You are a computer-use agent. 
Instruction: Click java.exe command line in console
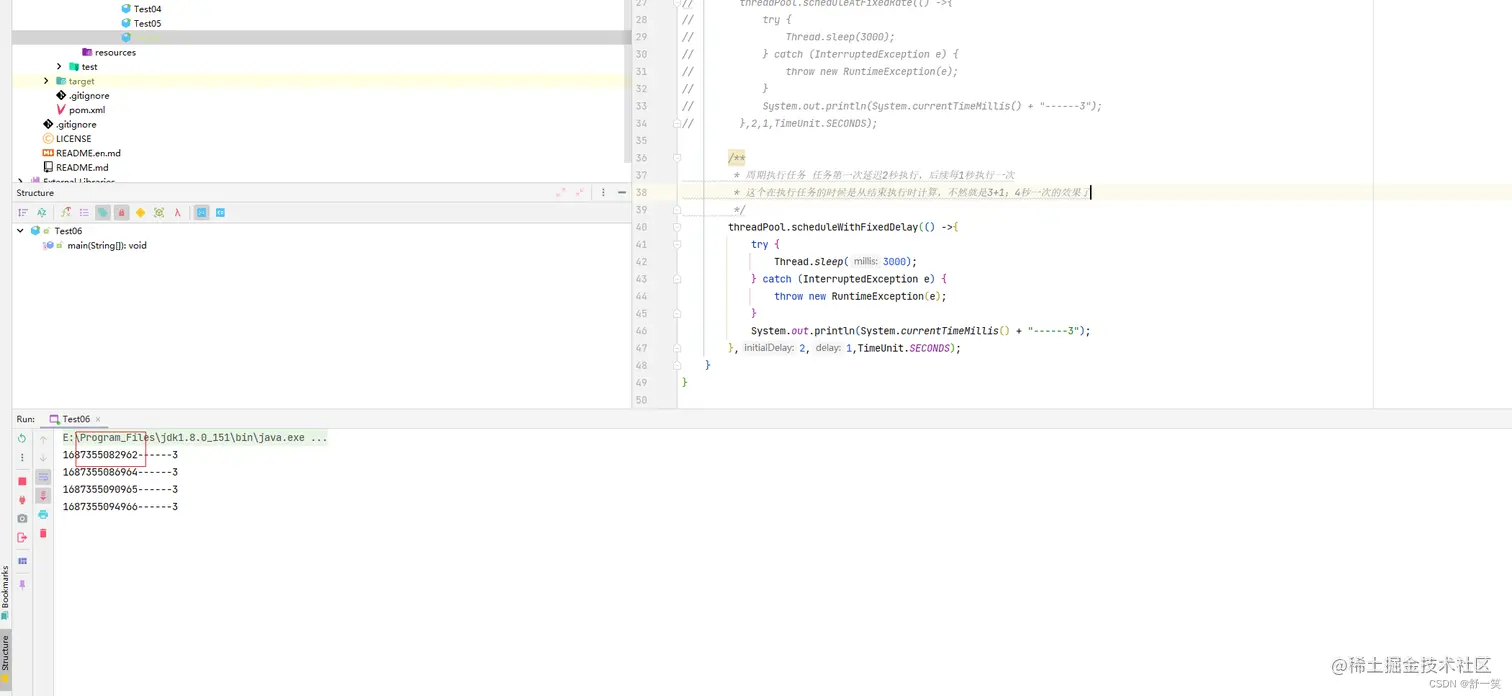point(195,438)
